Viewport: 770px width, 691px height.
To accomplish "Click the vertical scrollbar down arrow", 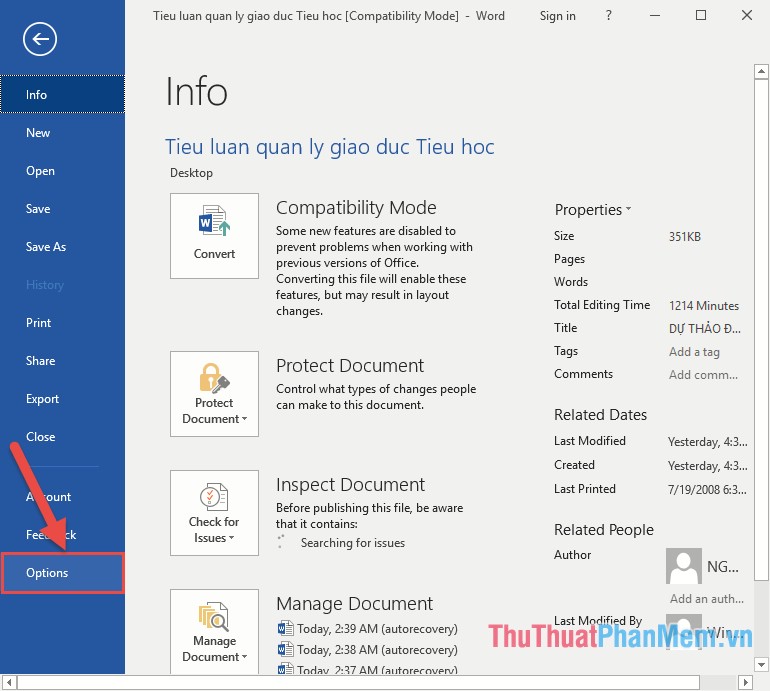I will click(x=761, y=665).
